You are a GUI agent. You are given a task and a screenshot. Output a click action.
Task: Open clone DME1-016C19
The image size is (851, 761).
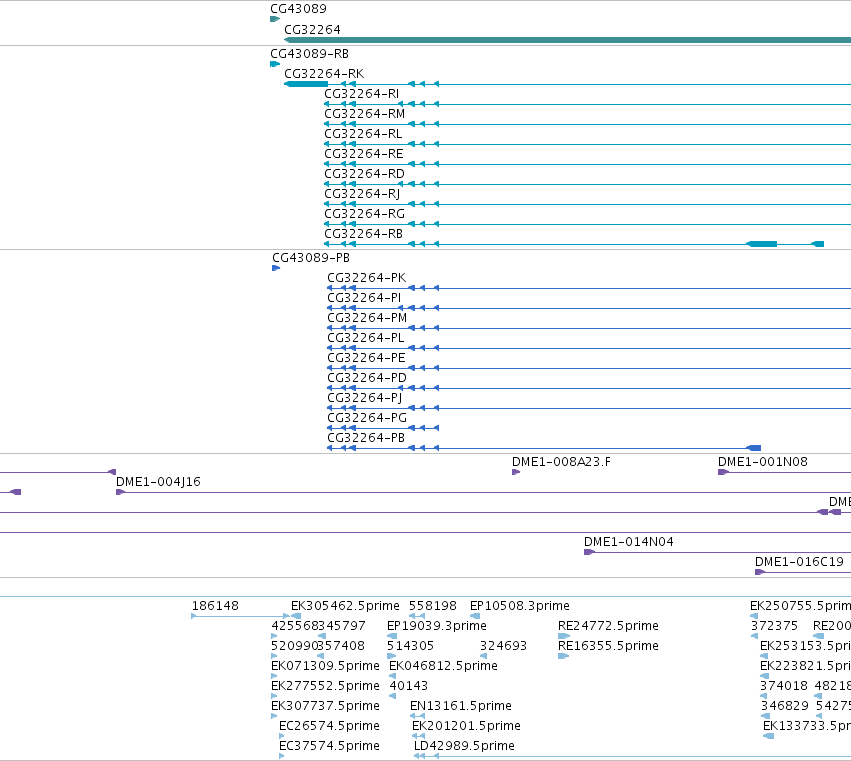(799, 562)
